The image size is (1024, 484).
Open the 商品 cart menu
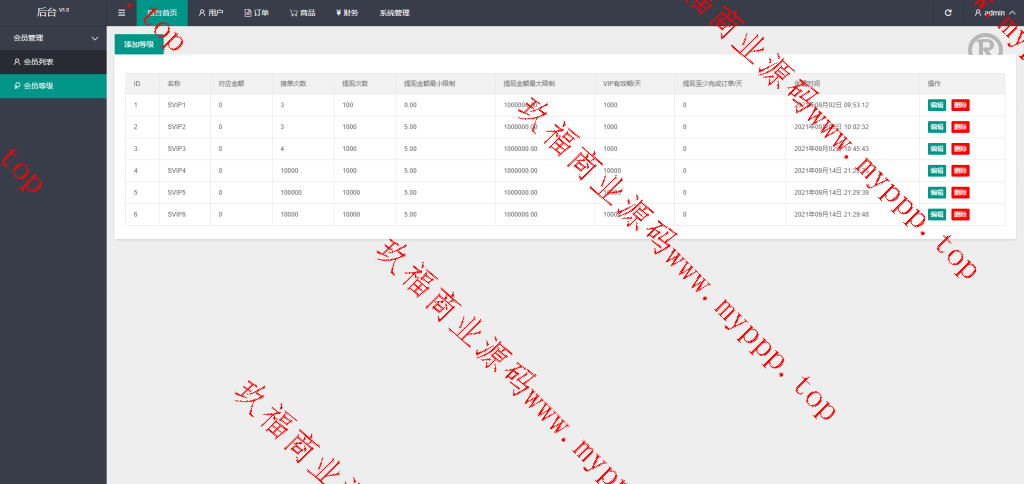(x=303, y=13)
